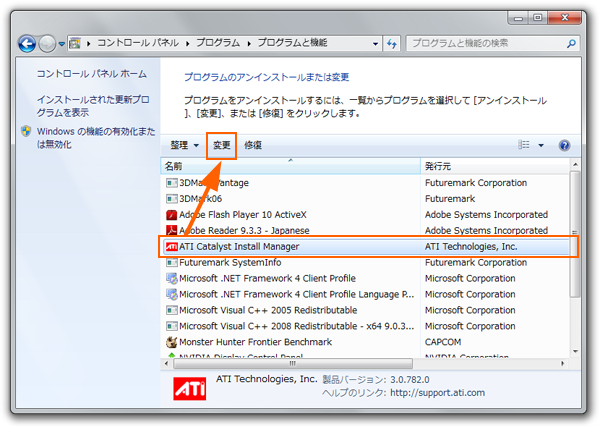The height and width of the screenshot is (427, 600).
Task: Click the refresh button beside address bar
Action: [x=391, y=44]
